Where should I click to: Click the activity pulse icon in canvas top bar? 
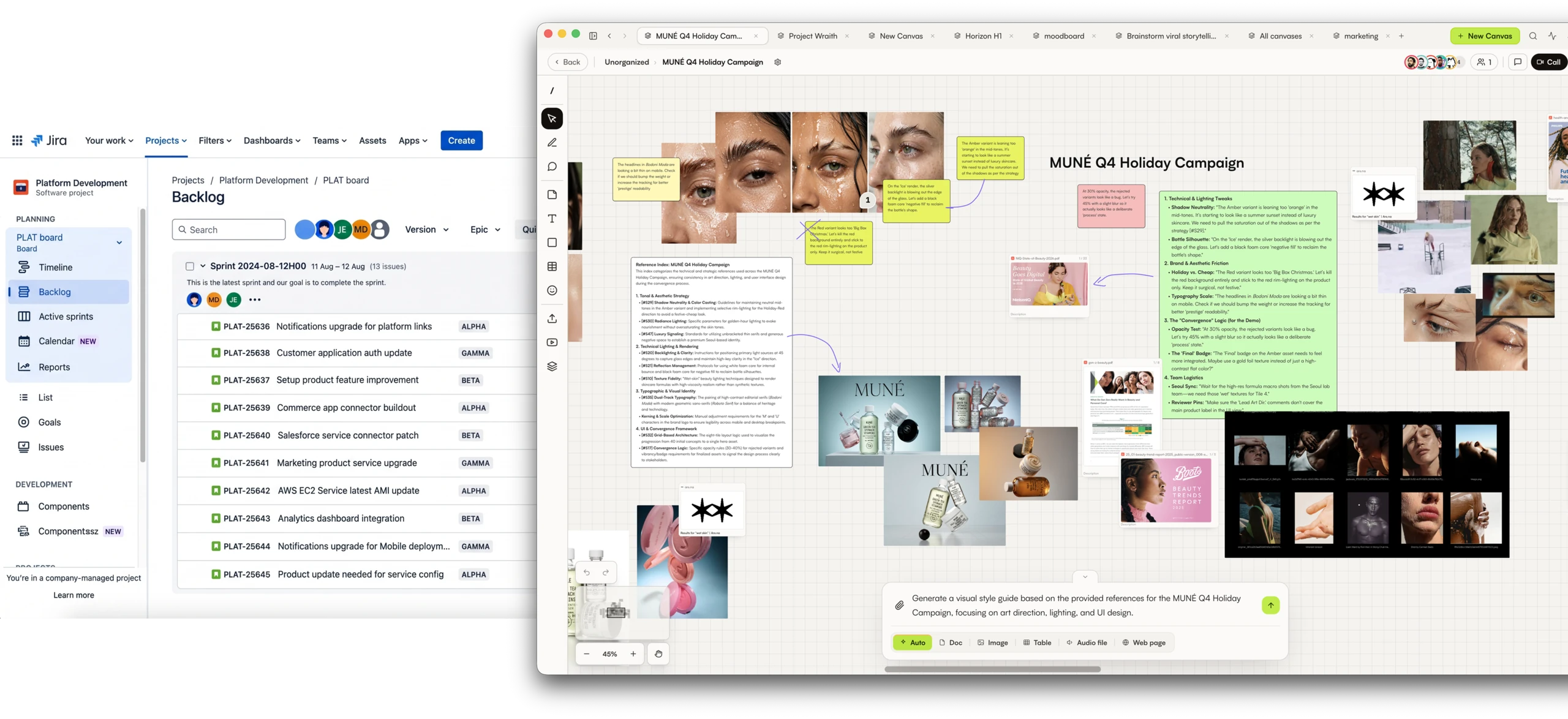(1552, 36)
